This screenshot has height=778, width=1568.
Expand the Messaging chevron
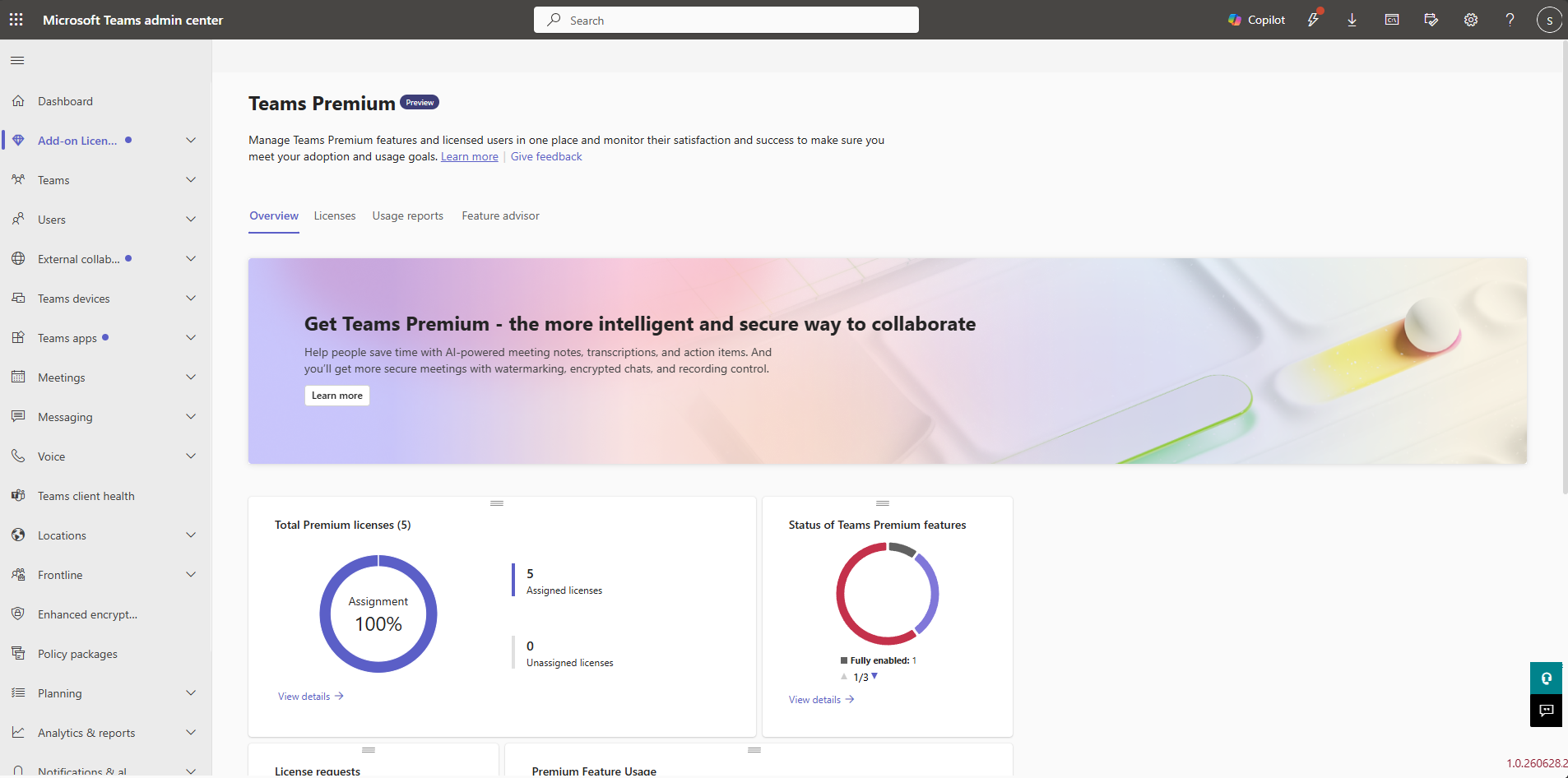pyautogui.click(x=191, y=417)
